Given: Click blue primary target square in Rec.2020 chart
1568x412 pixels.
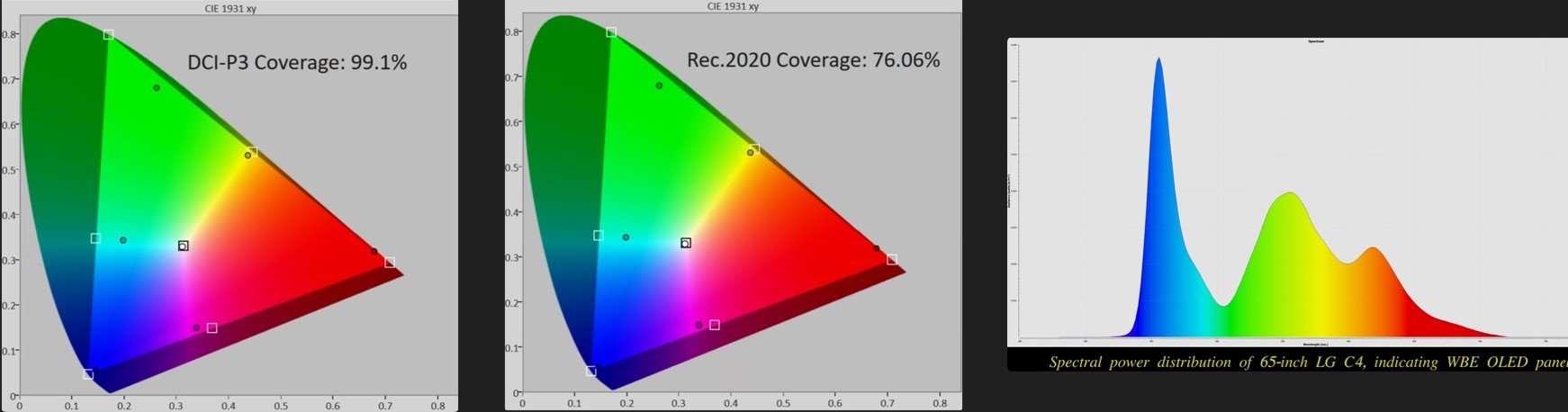Looking at the screenshot, I should click(590, 372).
